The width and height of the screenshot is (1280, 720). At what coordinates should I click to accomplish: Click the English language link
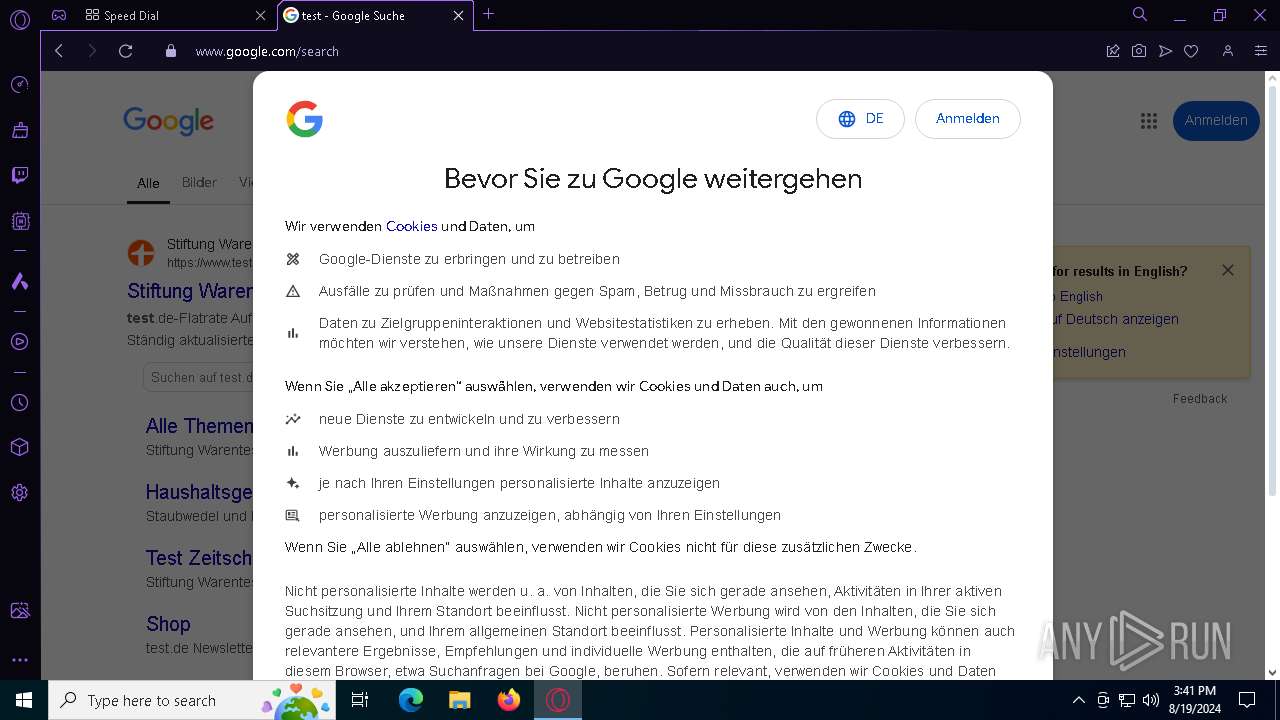click(1081, 296)
